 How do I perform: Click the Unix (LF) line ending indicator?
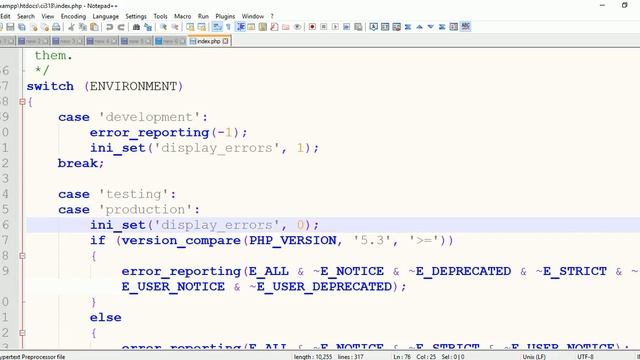click(x=534, y=357)
